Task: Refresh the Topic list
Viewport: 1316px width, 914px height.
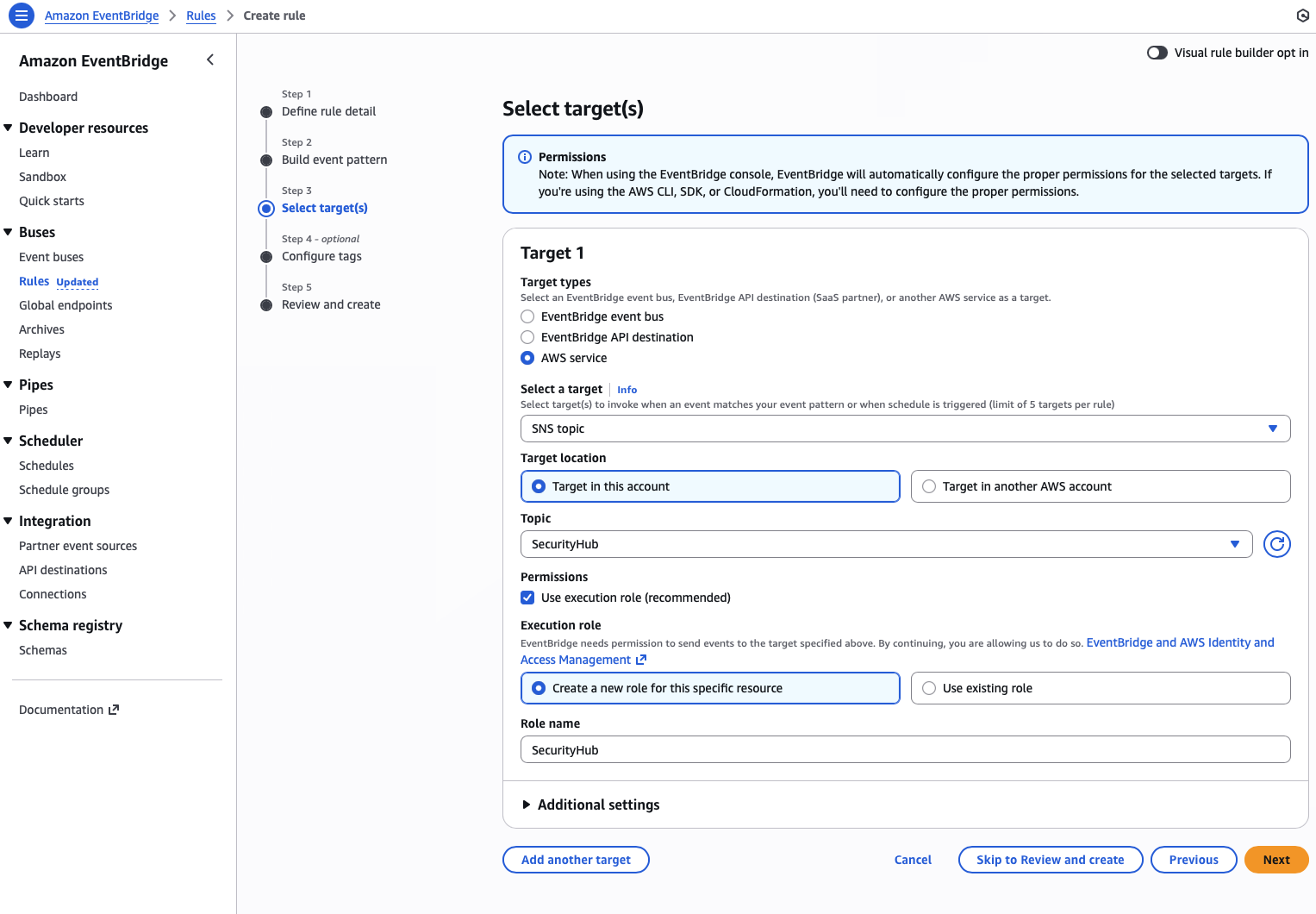Action: tap(1276, 544)
